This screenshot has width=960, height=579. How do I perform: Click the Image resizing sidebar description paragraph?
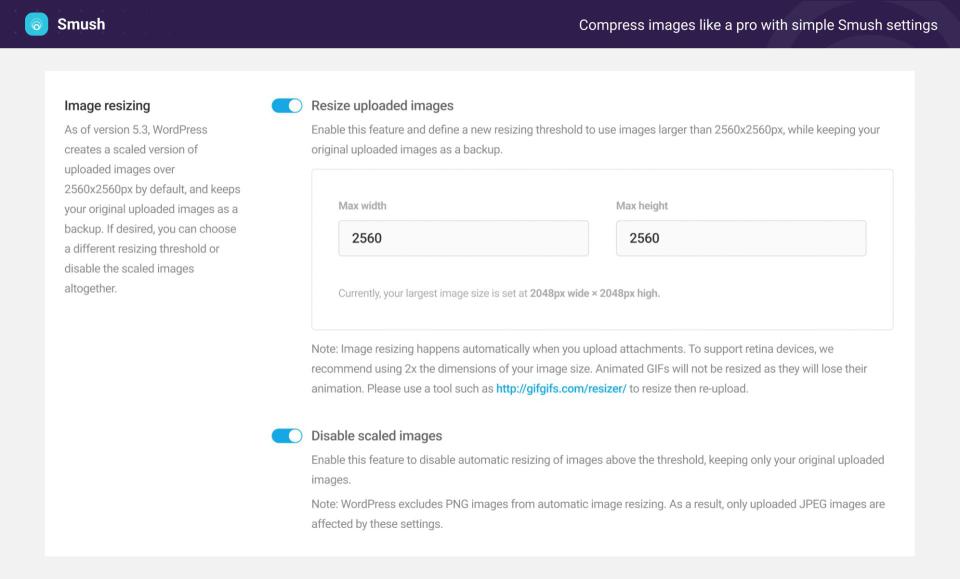tap(152, 209)
